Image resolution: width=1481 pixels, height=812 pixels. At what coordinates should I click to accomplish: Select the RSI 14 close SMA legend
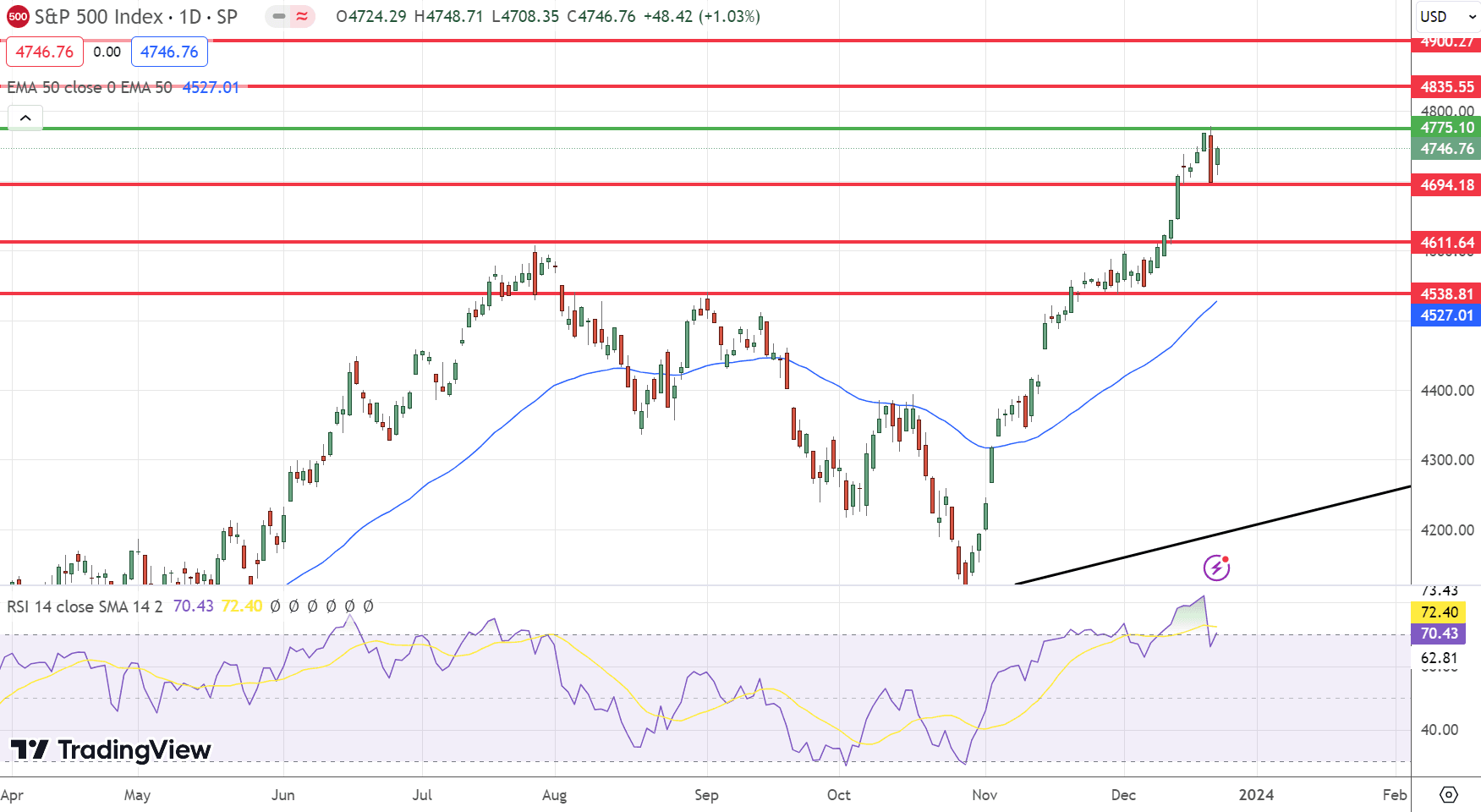tap(85, 606)
